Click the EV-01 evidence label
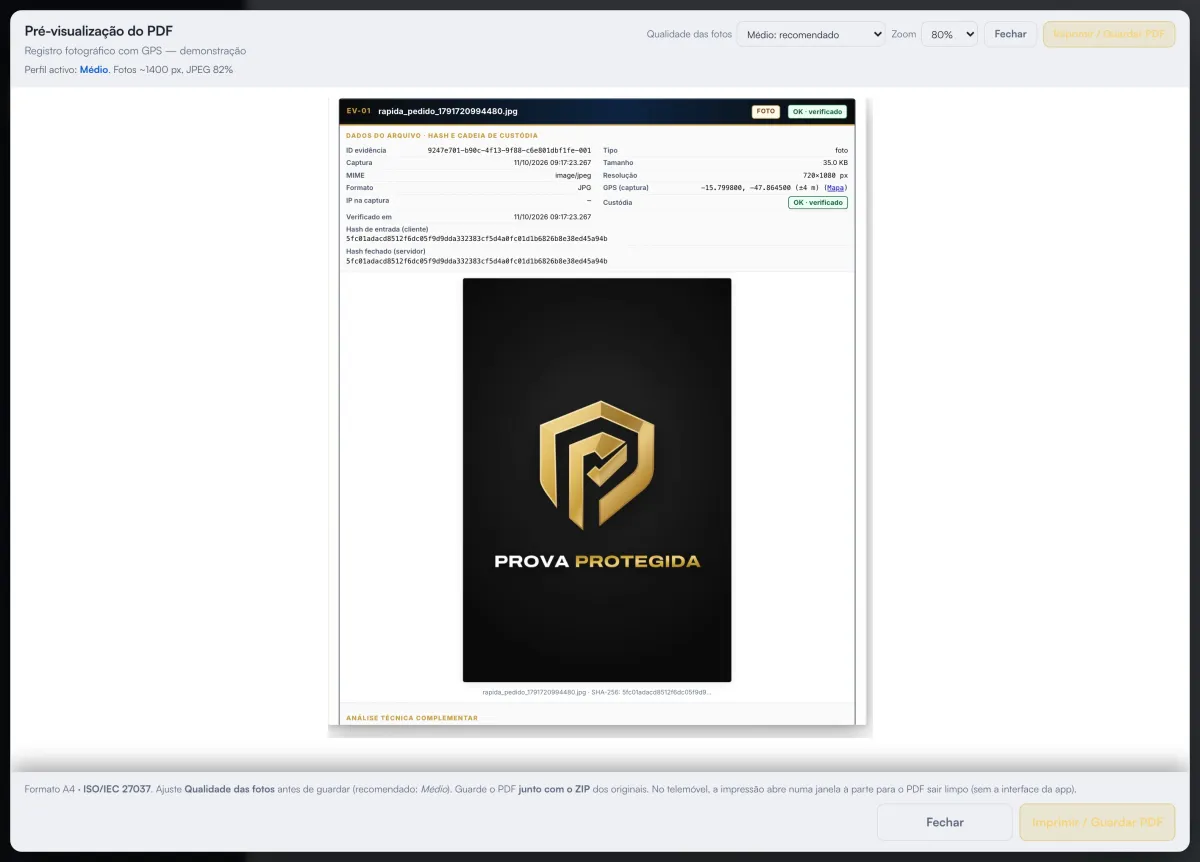1200x862 pixels. pyautogui.click(x=358, y=111)
